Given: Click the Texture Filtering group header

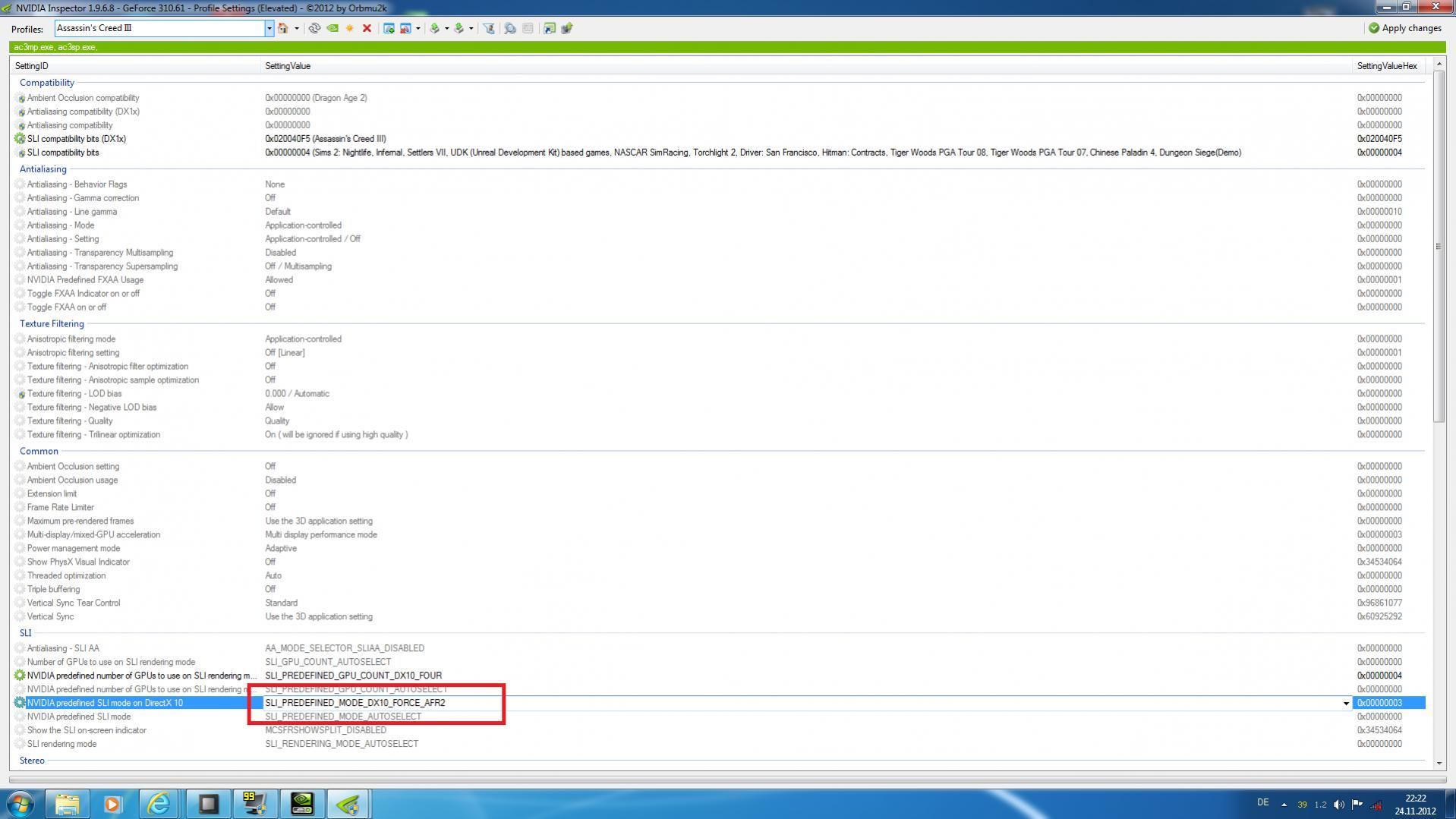Looking at the screenshot, I should 52,324.
